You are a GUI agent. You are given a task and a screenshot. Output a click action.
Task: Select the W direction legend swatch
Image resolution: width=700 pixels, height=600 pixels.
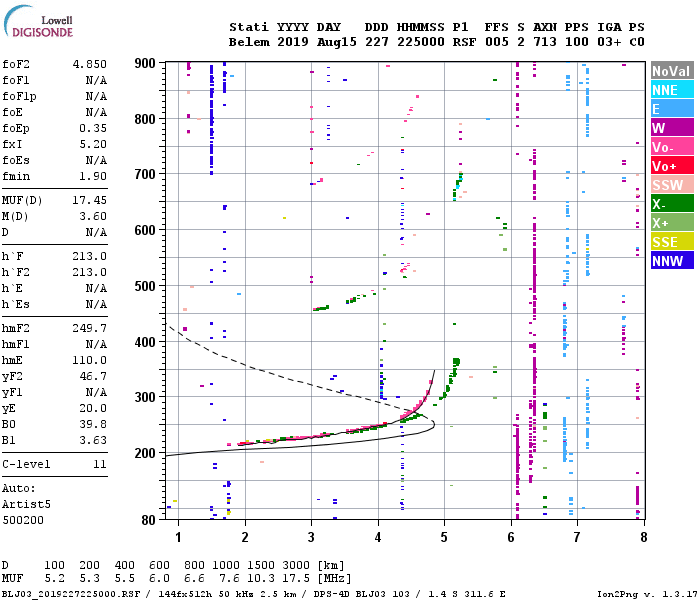tap(672, 128)
